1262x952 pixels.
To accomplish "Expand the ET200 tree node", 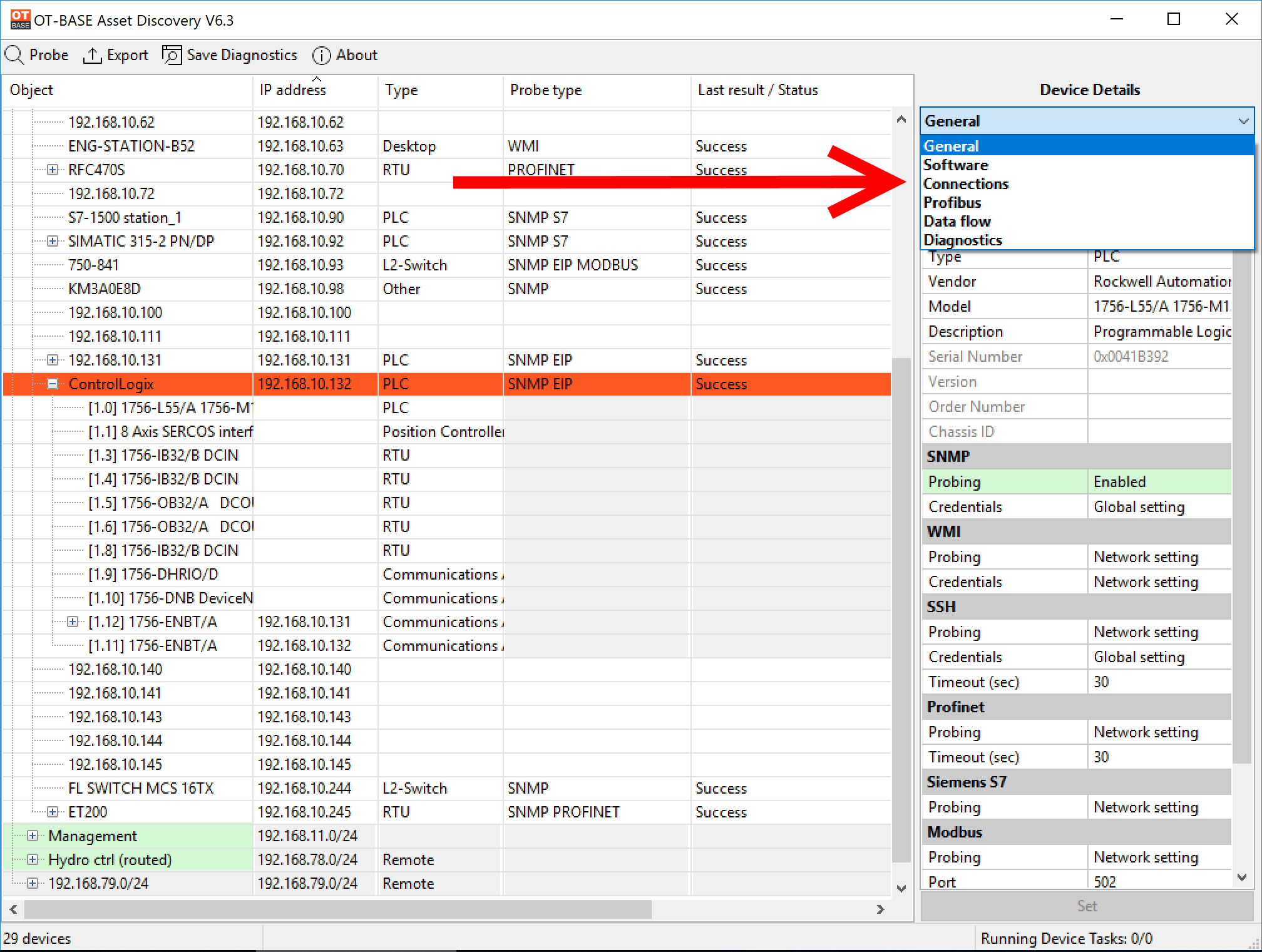I will [53, 812].
